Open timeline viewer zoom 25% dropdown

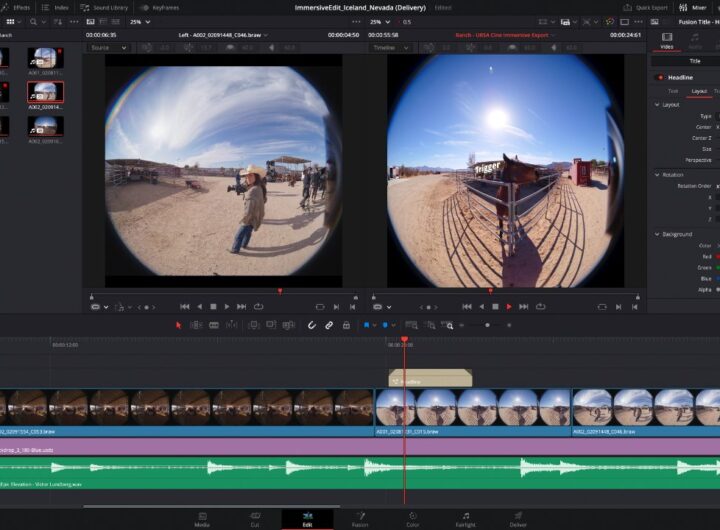tap(380, 22)
